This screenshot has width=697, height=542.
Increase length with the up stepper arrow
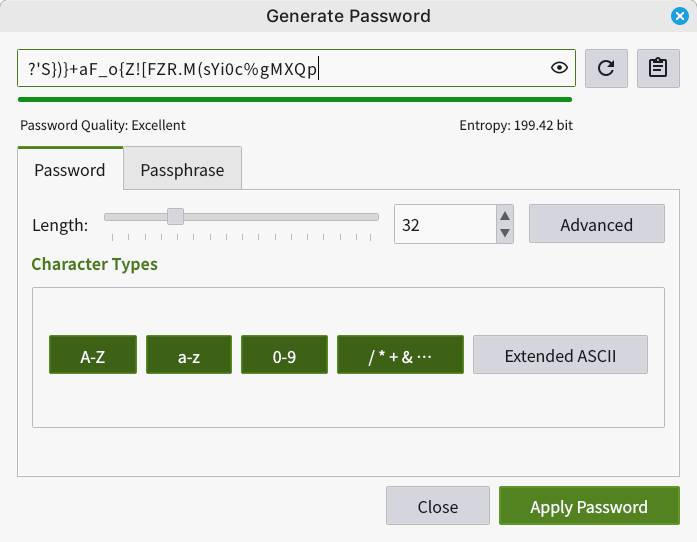(x=505, y=216)
